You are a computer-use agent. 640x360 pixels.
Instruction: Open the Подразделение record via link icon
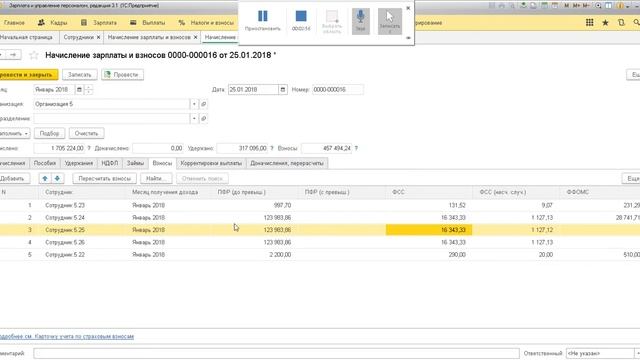pos(204,119)
